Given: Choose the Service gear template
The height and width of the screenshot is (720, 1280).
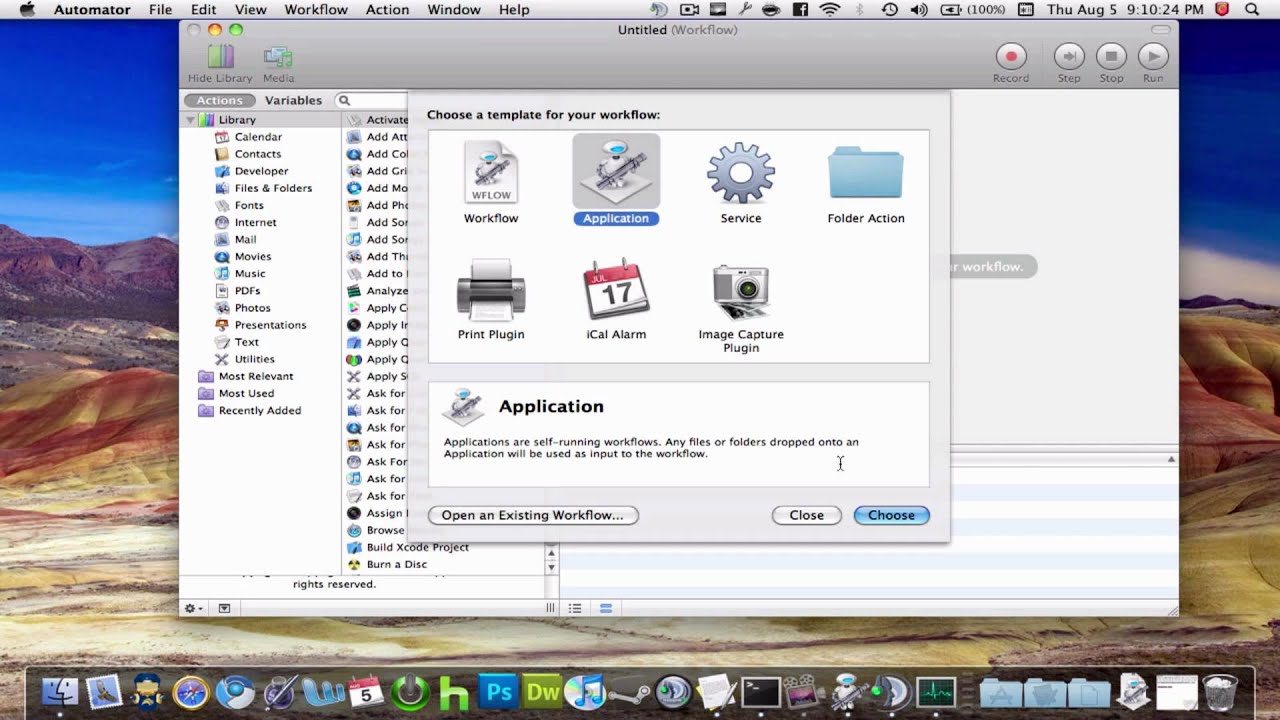Looking at the screenshot, I should point(741,172).
